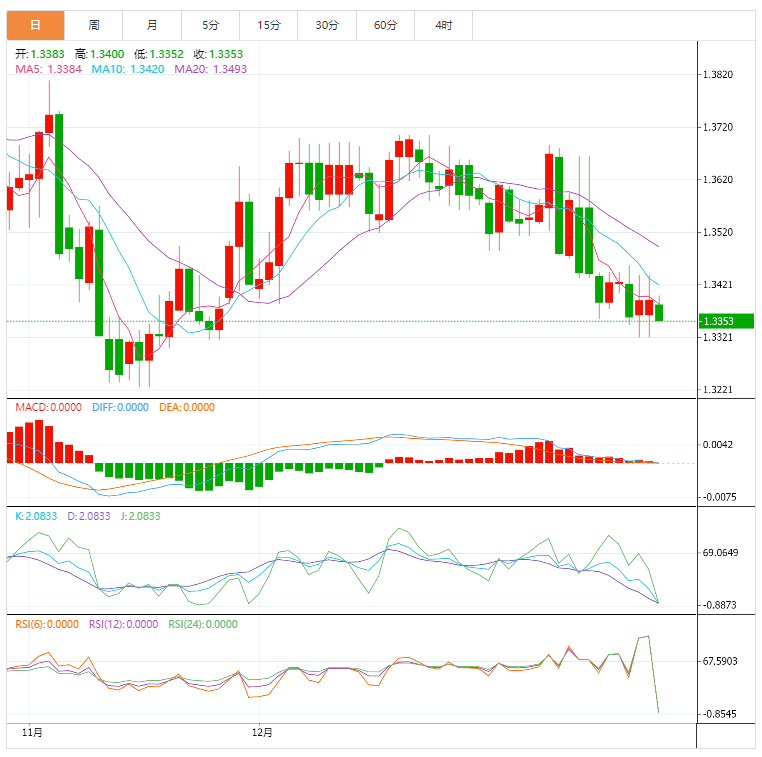
Task: Open the 30分 timeframe tab
Action: pyautogui.click(x=327, y=25)
